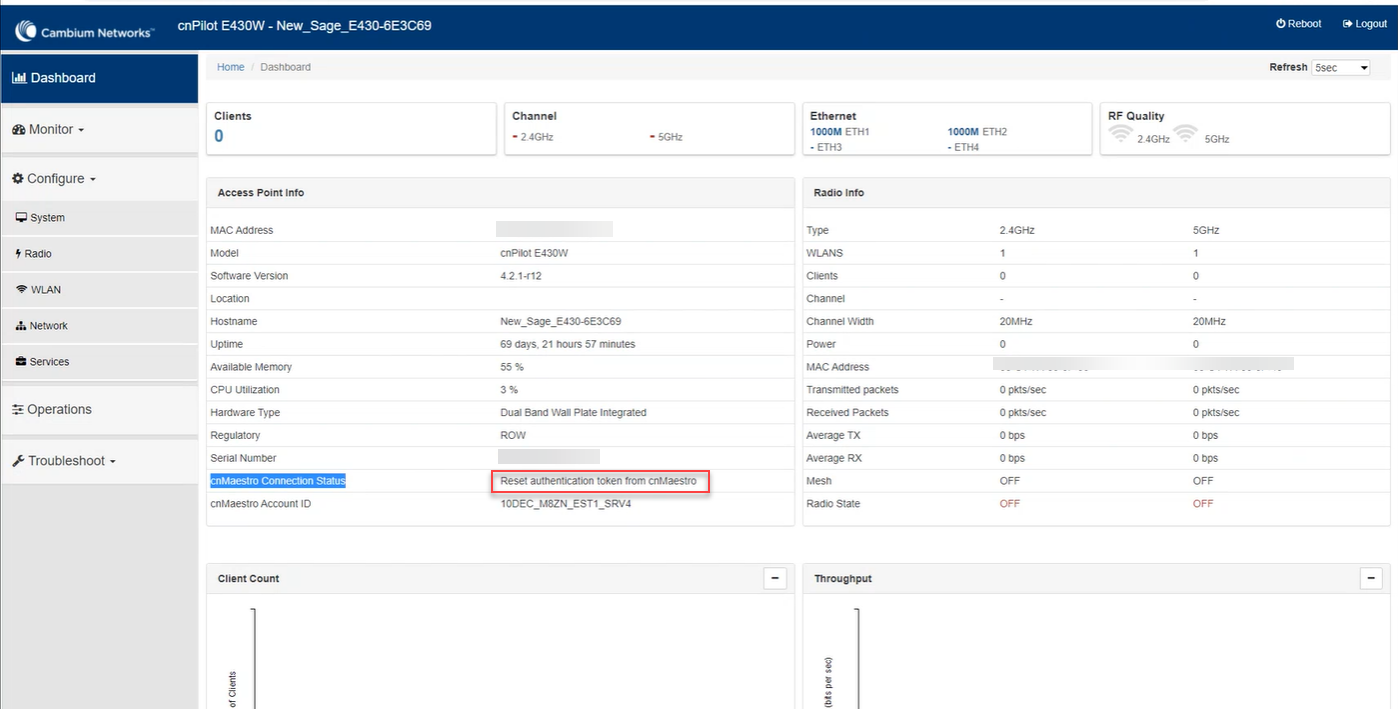Open the System configuration page
This screenshot has width=1398, height=709.
[x=46, y=218]
